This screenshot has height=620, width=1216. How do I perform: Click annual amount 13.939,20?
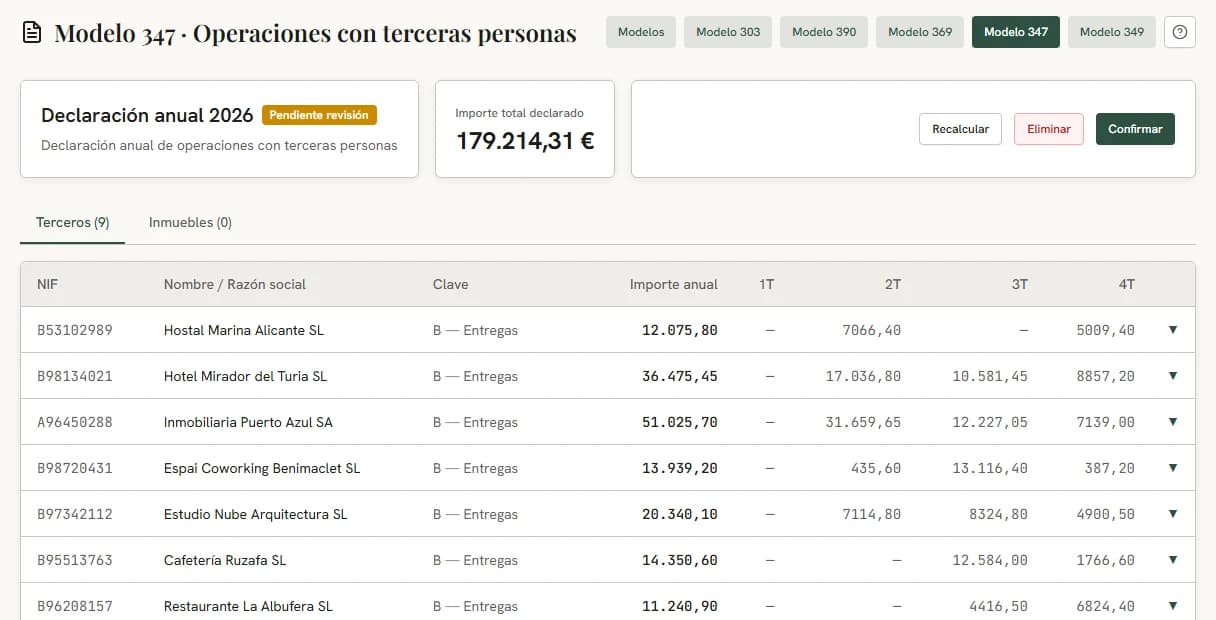[x=680, y=468]
